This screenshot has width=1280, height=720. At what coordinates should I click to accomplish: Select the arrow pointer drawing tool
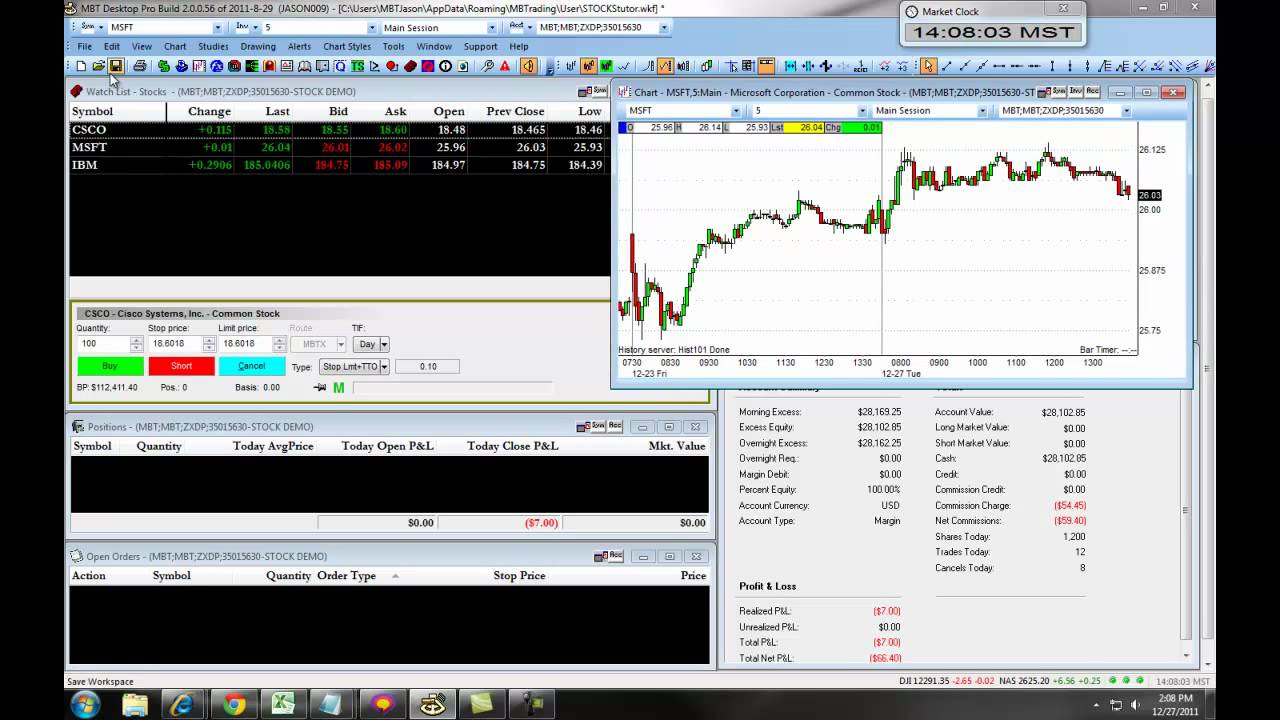[929, 66]
